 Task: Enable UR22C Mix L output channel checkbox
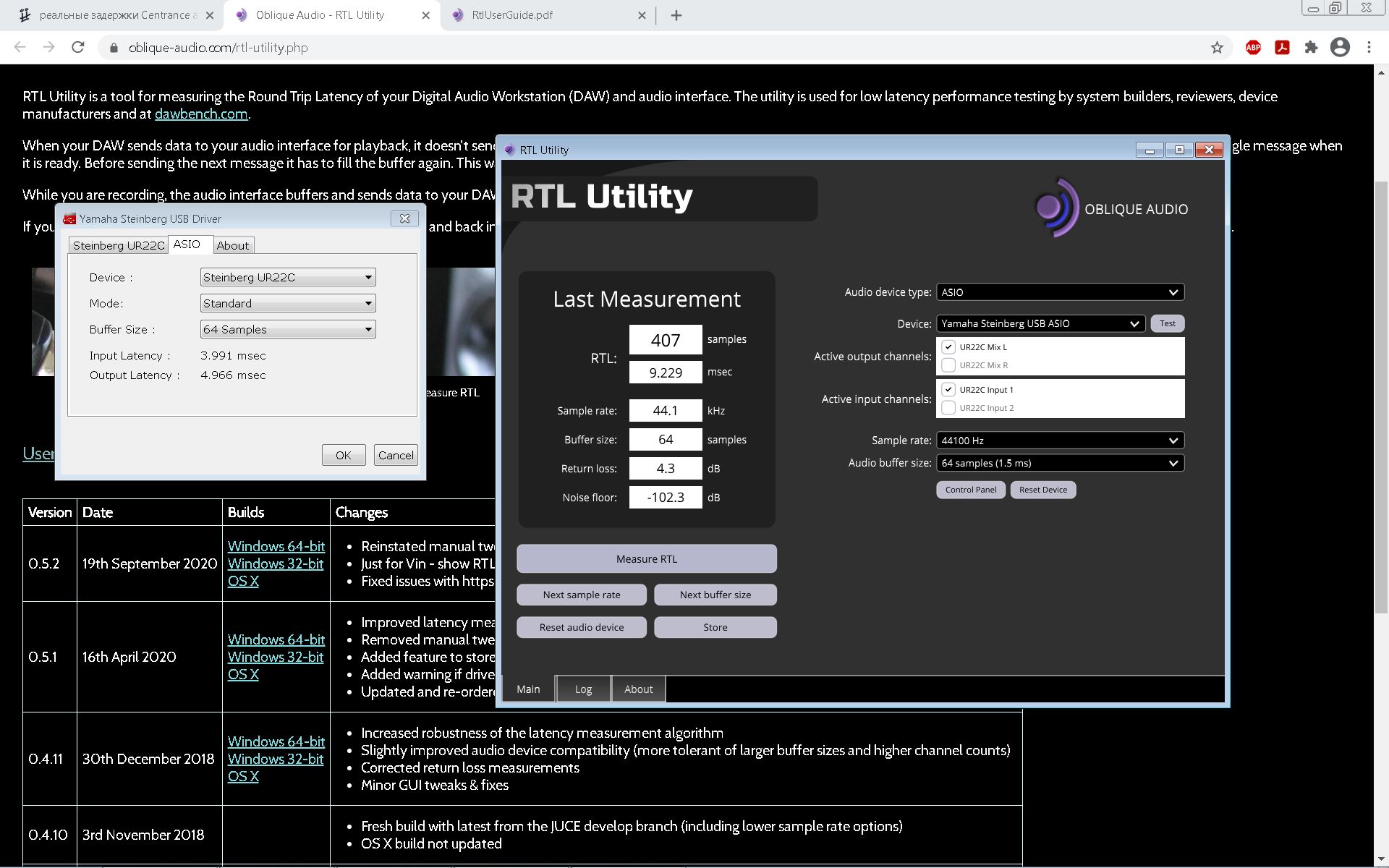[948, 347]
